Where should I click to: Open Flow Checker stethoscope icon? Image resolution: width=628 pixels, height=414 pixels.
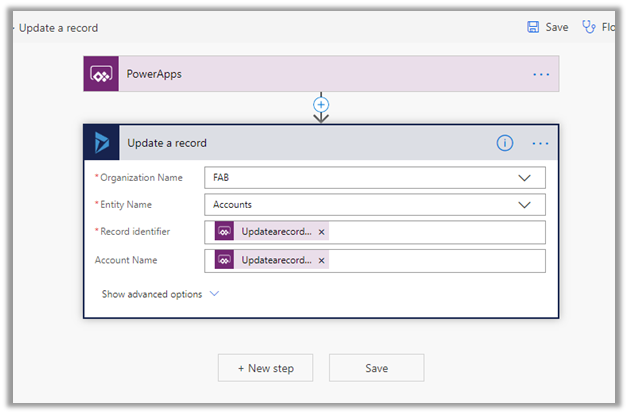[589, 27]
